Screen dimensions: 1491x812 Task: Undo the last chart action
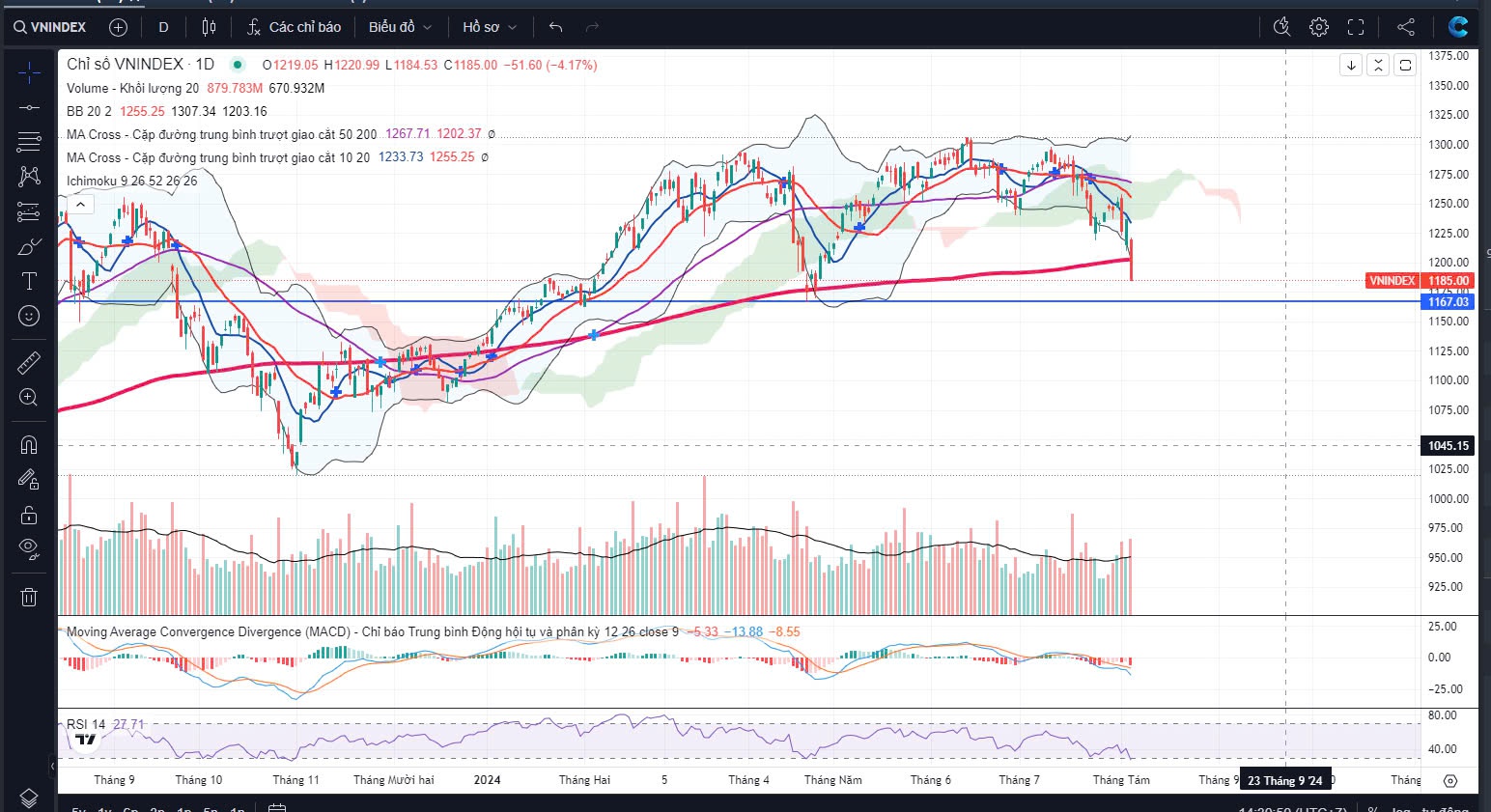pyautogui.click(x=555, y=27)
